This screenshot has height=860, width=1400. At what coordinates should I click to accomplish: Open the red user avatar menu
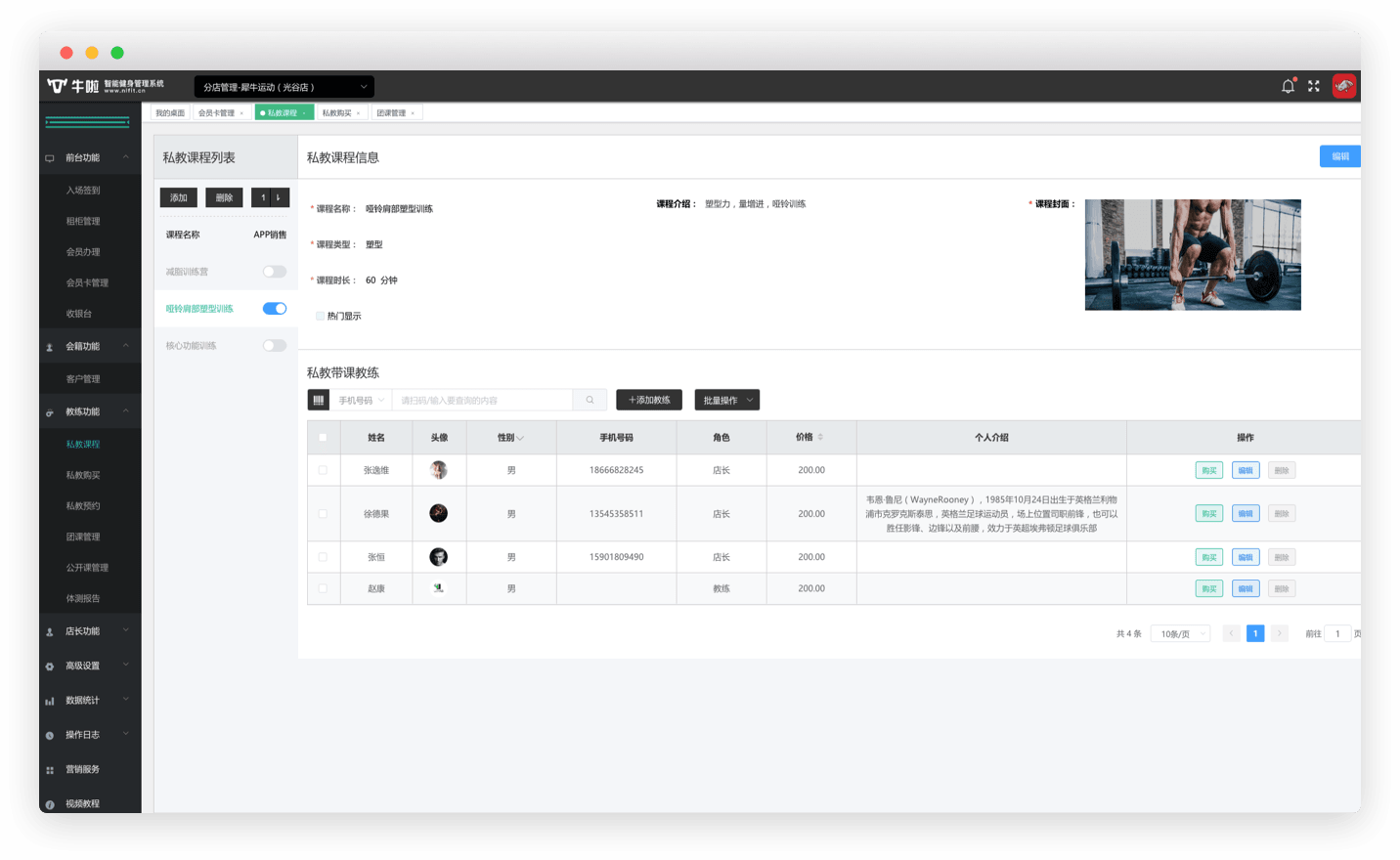point(1344,86)
